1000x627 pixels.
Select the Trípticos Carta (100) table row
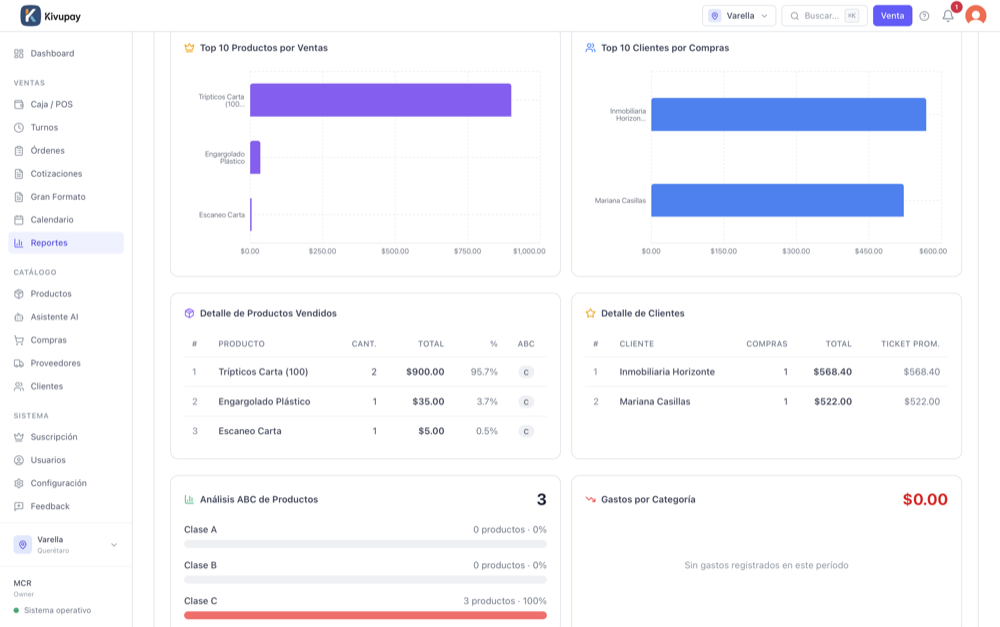click(x=365, y=372)
